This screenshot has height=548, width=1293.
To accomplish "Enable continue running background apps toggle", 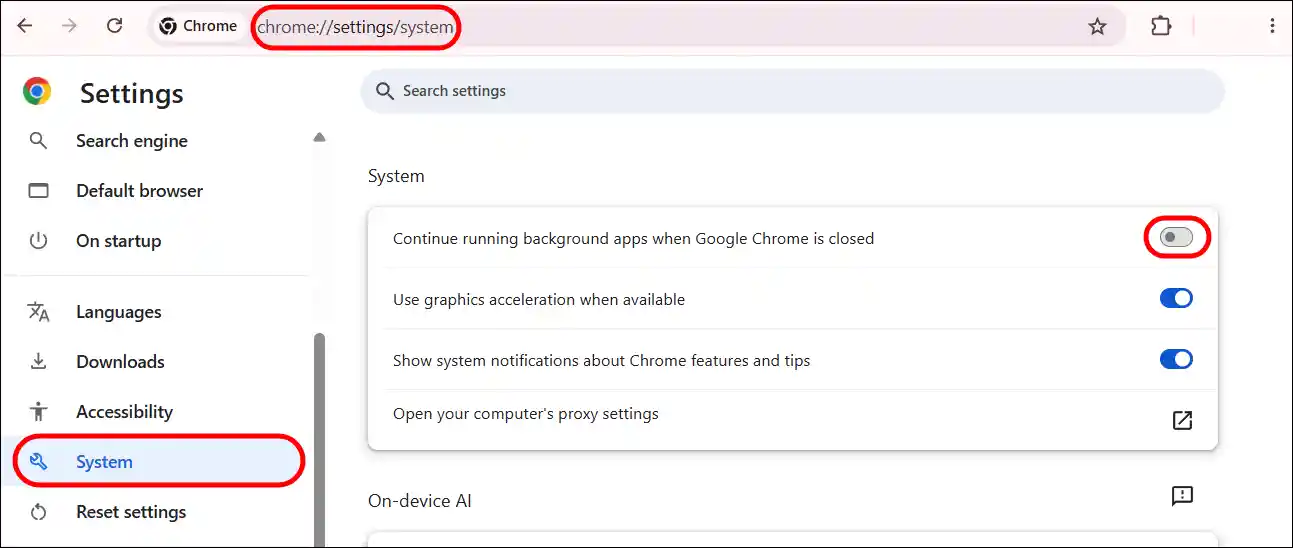I will pos(1176,238).
